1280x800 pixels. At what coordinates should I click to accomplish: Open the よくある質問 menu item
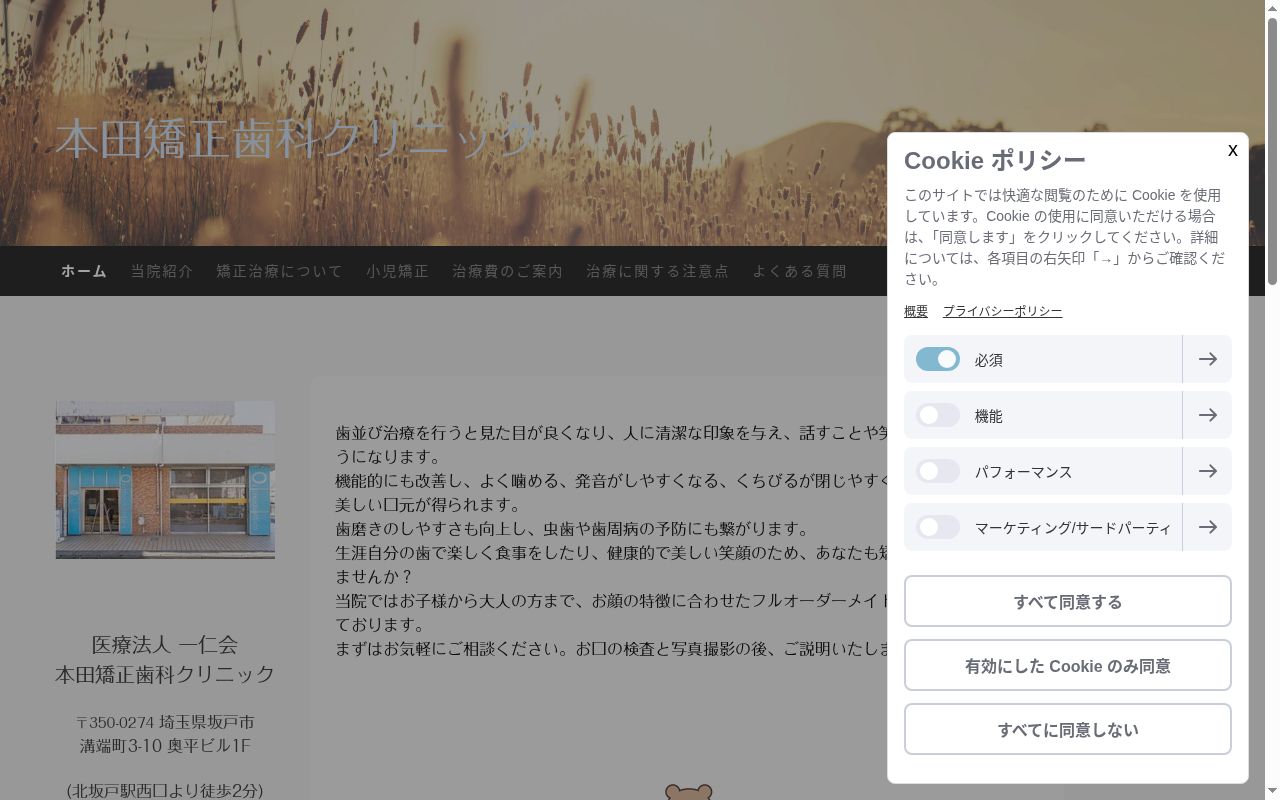click(800, 271)
